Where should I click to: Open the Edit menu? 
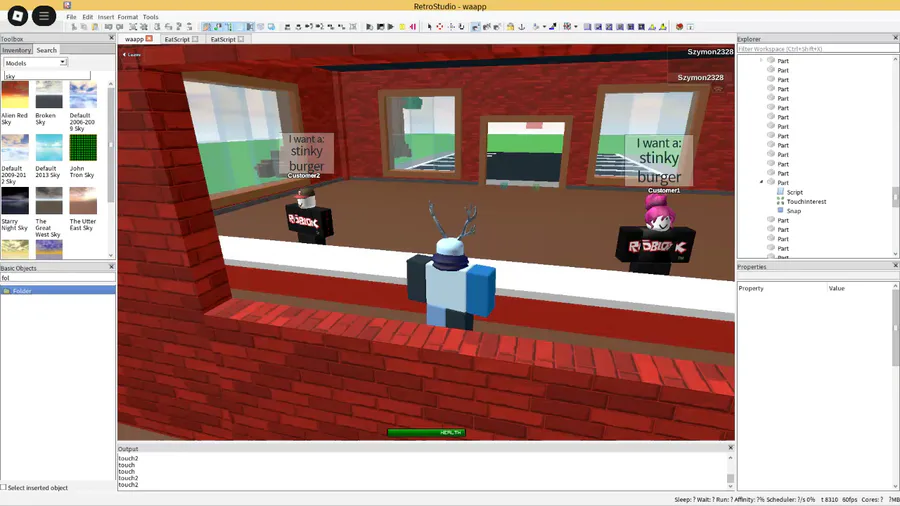click(87, 17)
